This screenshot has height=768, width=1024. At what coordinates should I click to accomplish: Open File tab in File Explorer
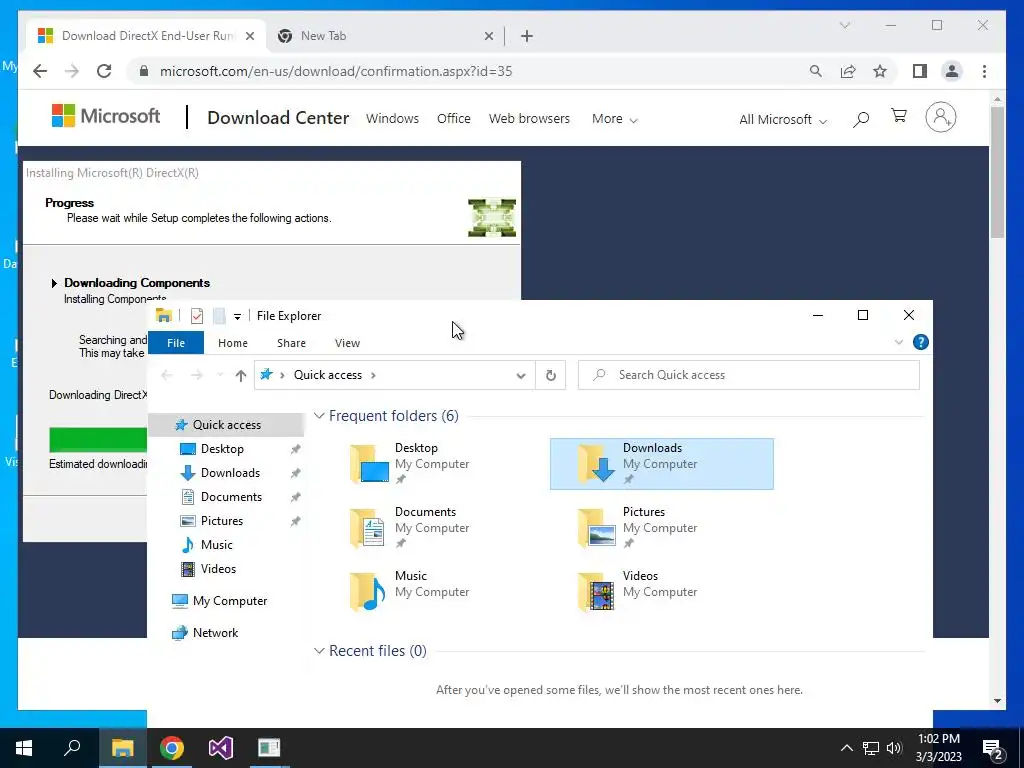tap(176, 343)
